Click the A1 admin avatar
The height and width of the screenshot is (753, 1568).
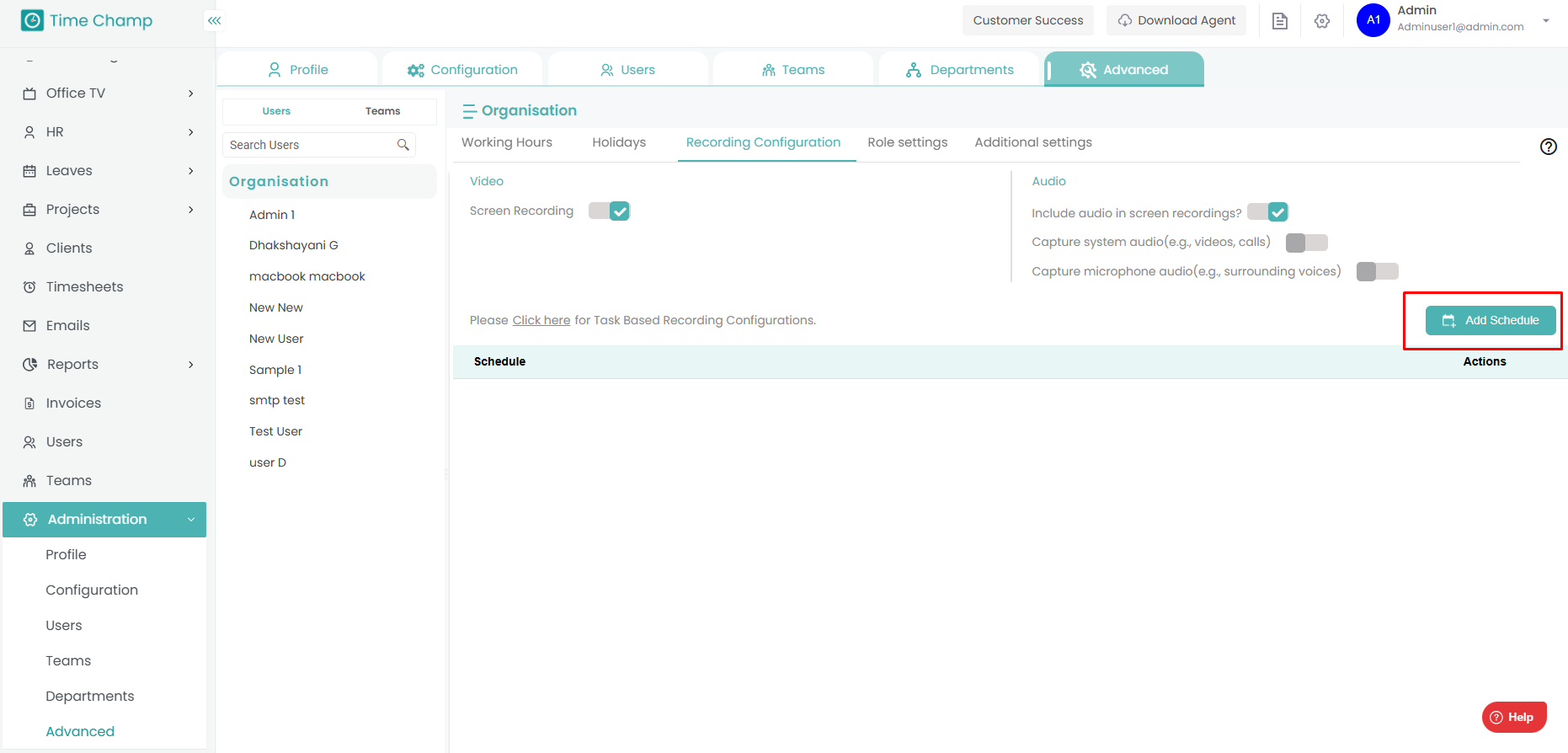coord(1373,20)
